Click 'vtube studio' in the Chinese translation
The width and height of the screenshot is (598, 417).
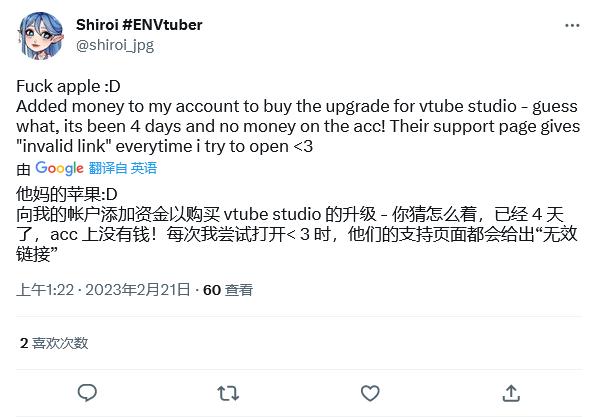tap(272, 214)
